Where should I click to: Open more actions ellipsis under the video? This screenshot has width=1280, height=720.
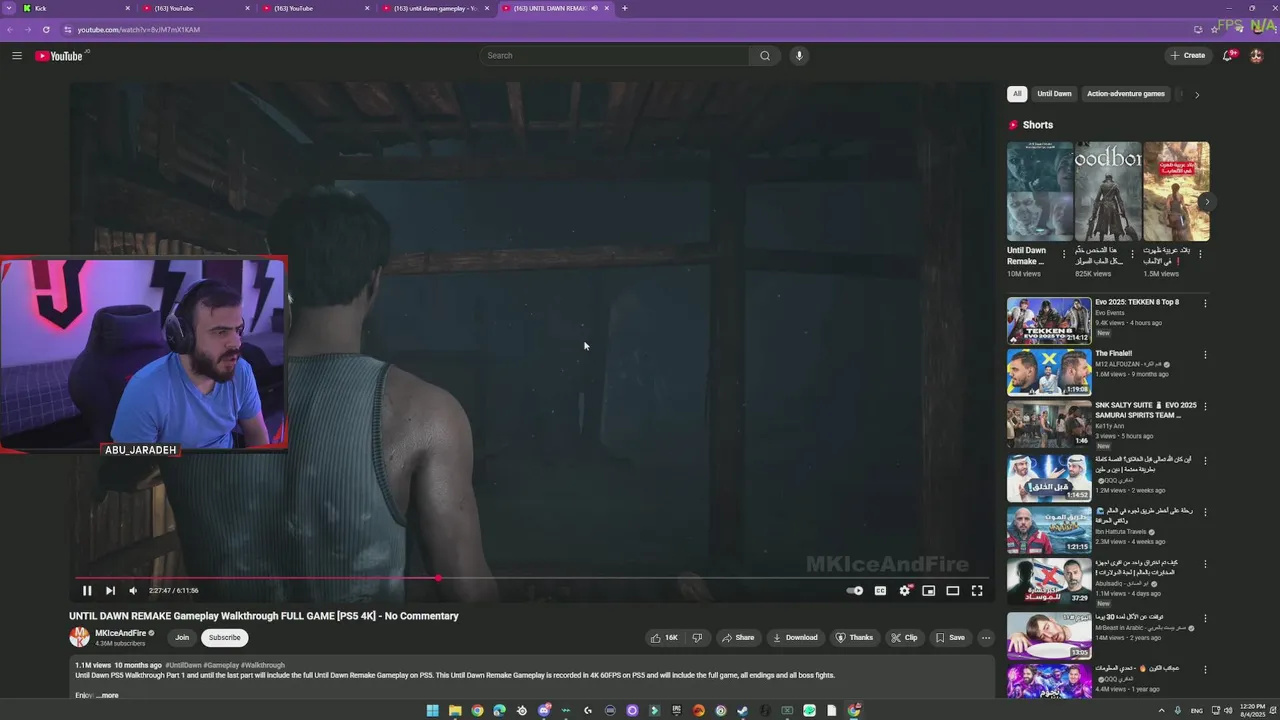click(x=986, y=638)
